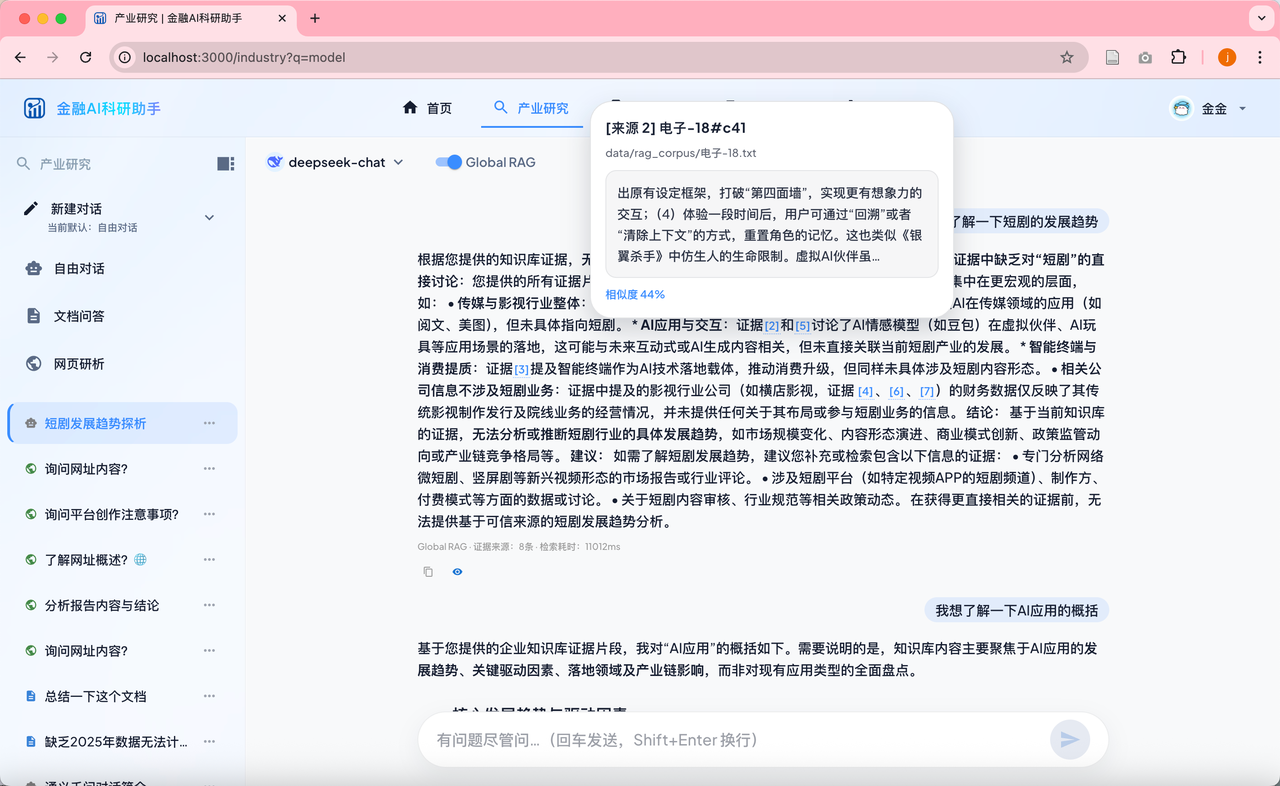Click the camera screenshot extension icon
Viewport: 1280px width, 786px height.
(1145, 57)
